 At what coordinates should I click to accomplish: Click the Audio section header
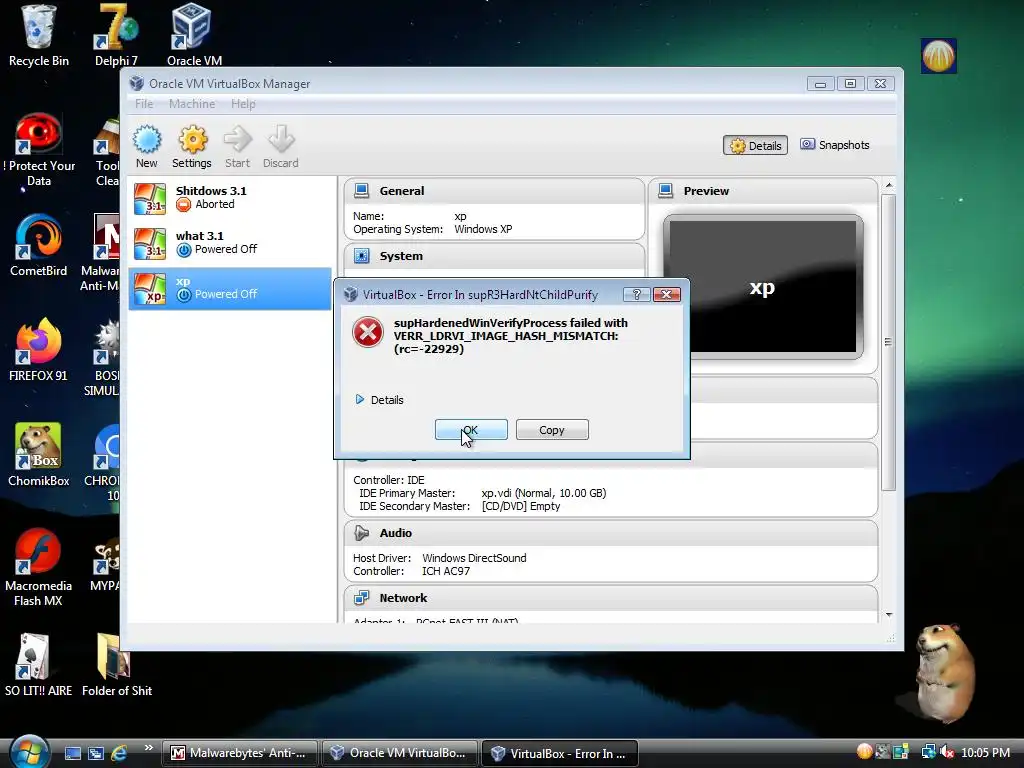(611, 533)
